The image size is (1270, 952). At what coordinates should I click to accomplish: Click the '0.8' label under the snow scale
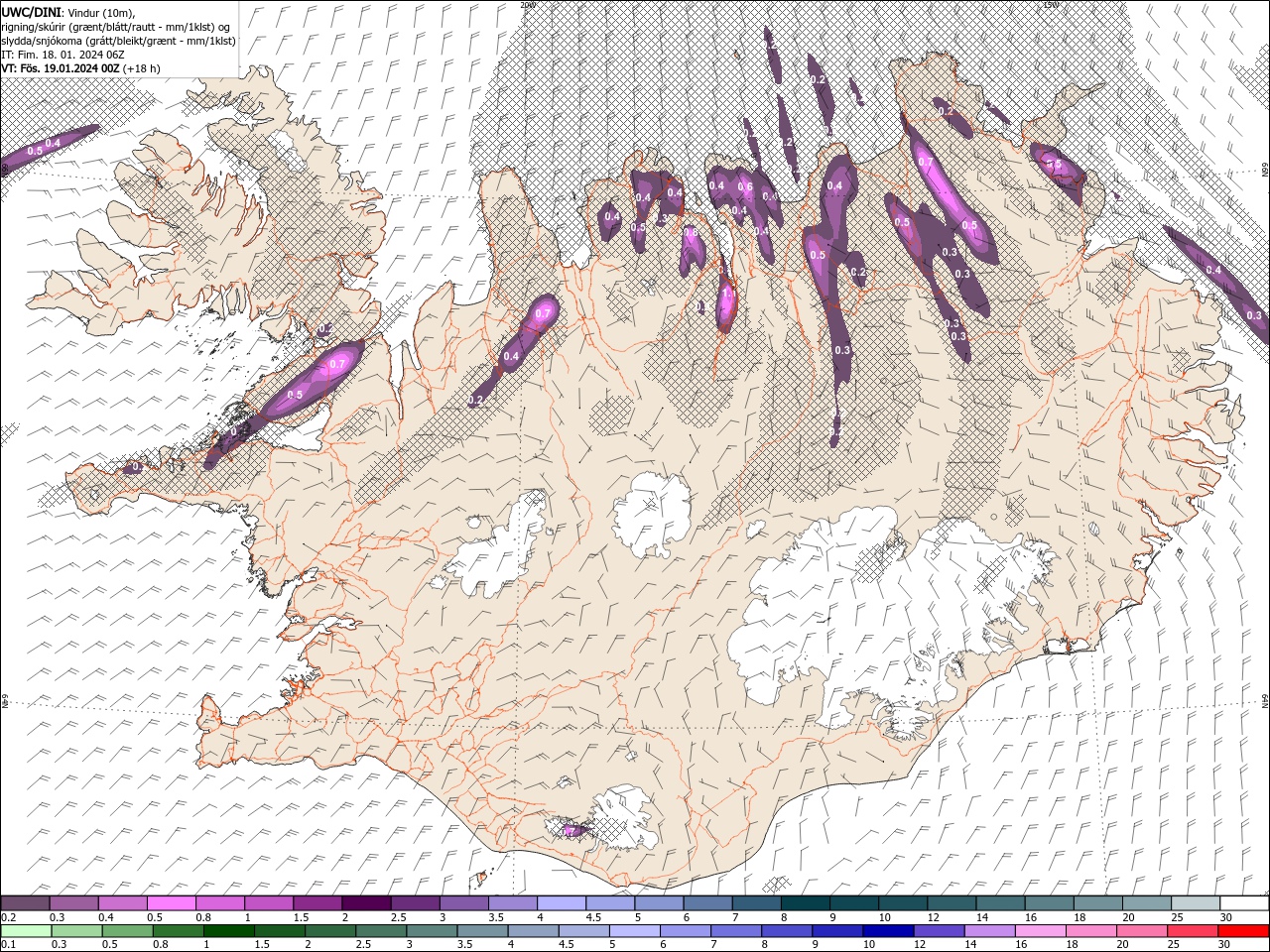coord(203,917)
